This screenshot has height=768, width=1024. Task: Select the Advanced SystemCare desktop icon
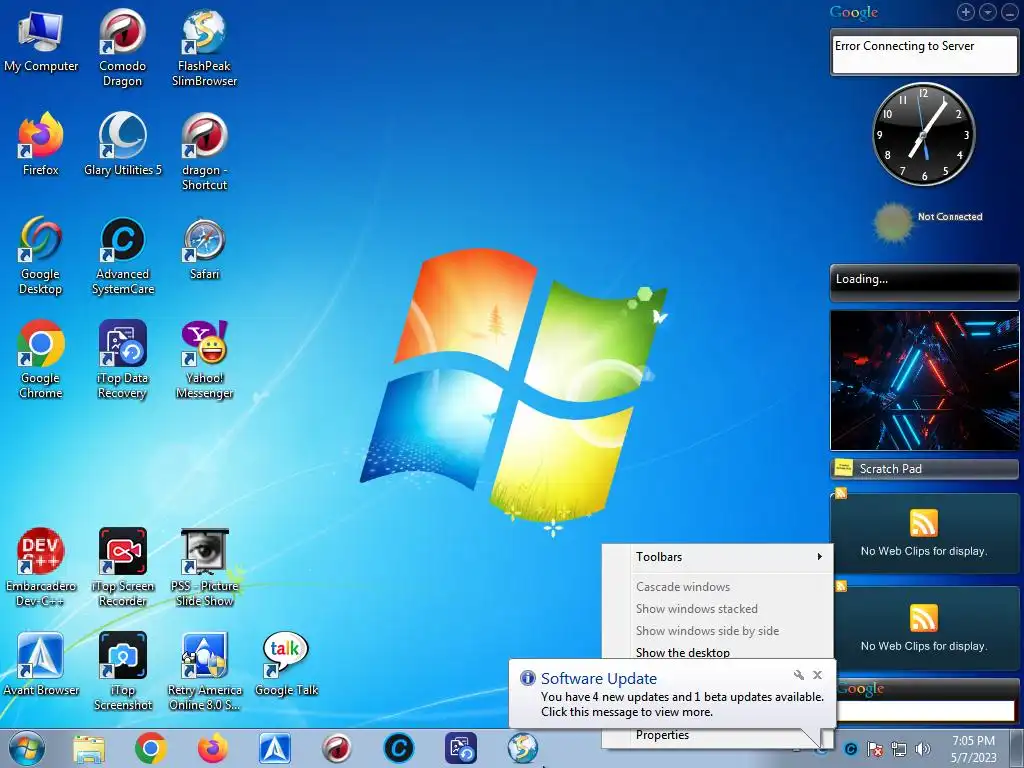coord(122,256)
